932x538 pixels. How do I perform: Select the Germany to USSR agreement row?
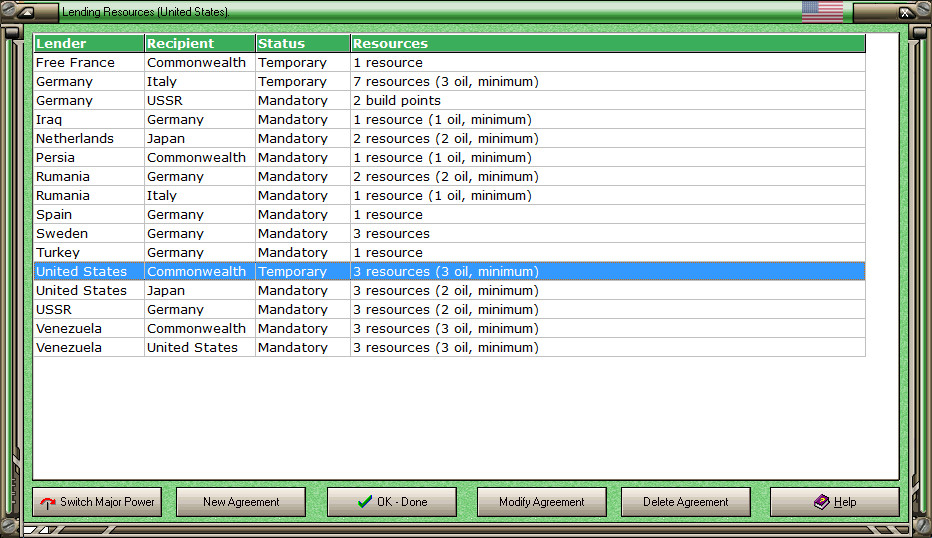pos(449,100)
